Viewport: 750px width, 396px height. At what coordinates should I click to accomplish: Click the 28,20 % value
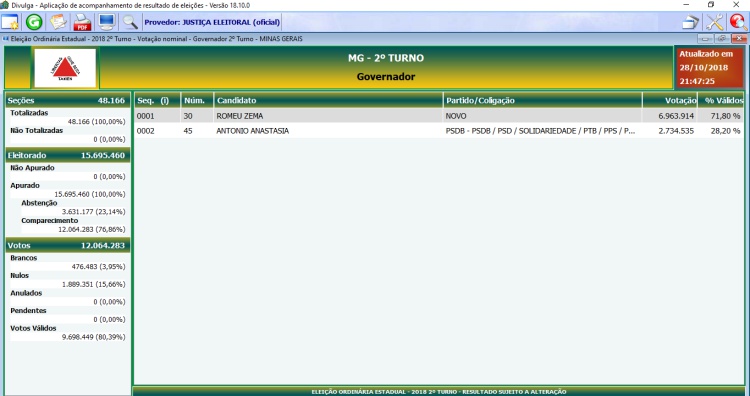725,131
